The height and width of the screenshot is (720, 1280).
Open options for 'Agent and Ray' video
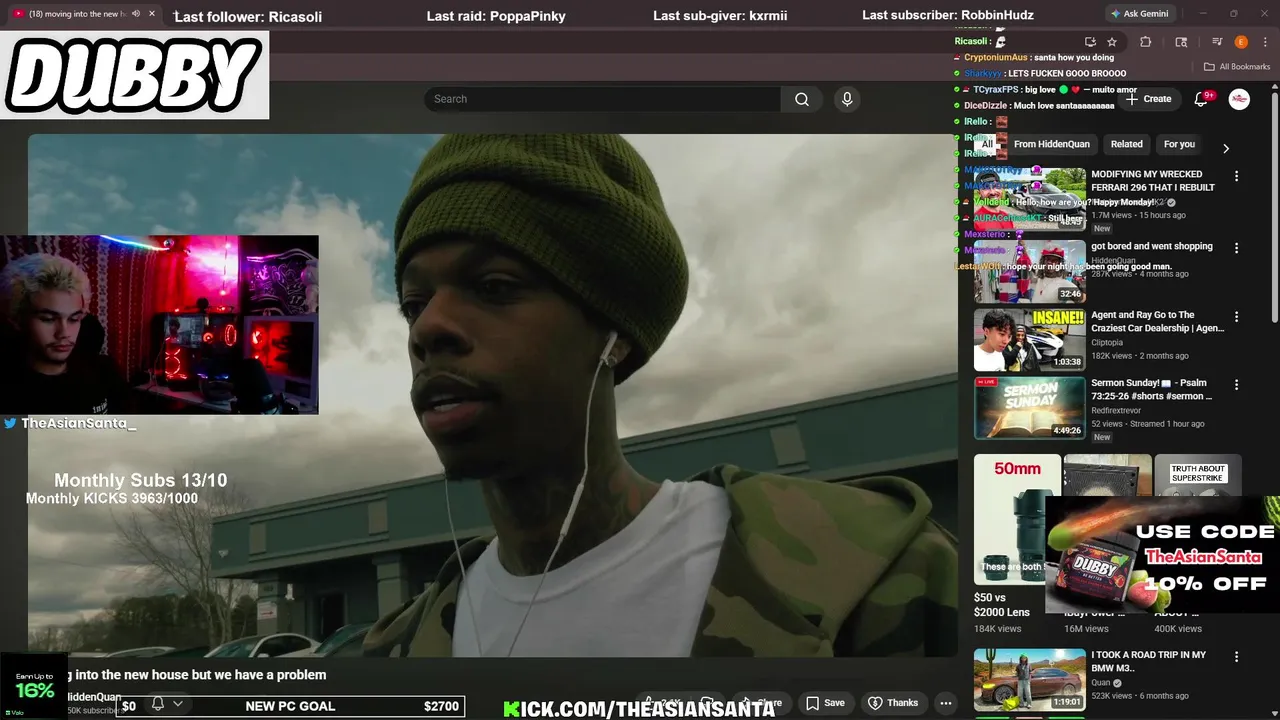pos(1236,317)
